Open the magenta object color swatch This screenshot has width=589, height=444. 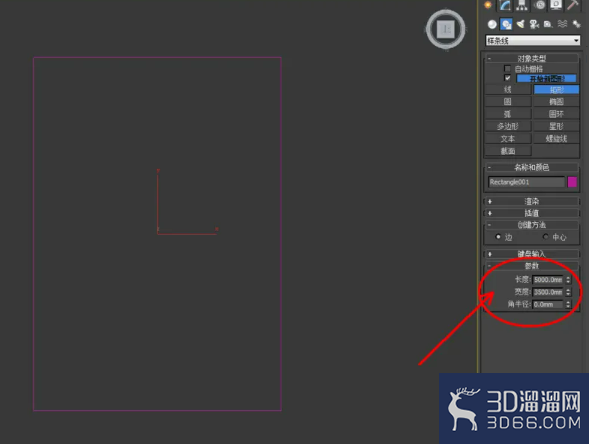(x=572, y=182)
